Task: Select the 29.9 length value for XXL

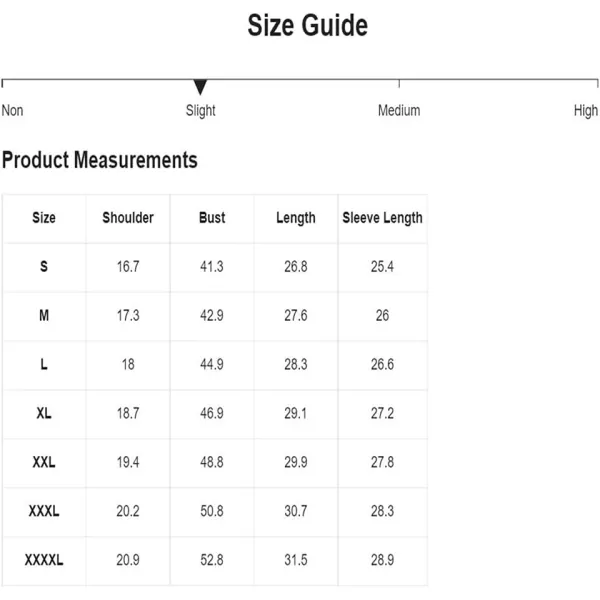Action: 296,462
